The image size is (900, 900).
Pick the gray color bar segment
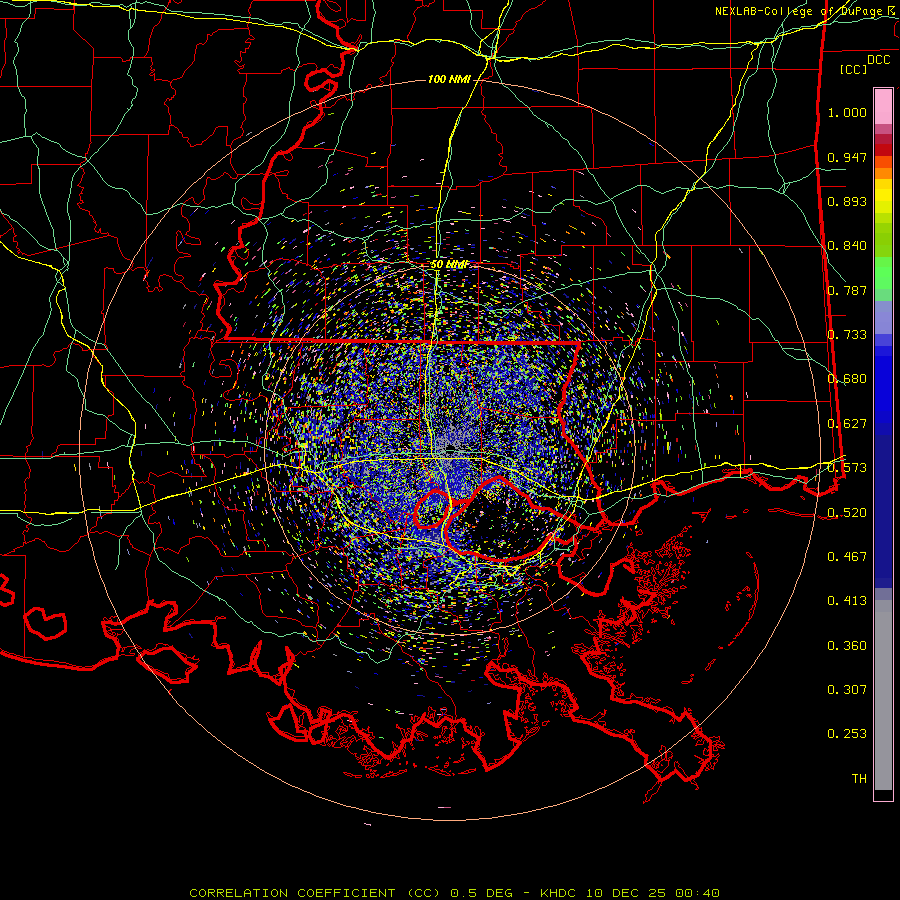(x=883, y=695)
